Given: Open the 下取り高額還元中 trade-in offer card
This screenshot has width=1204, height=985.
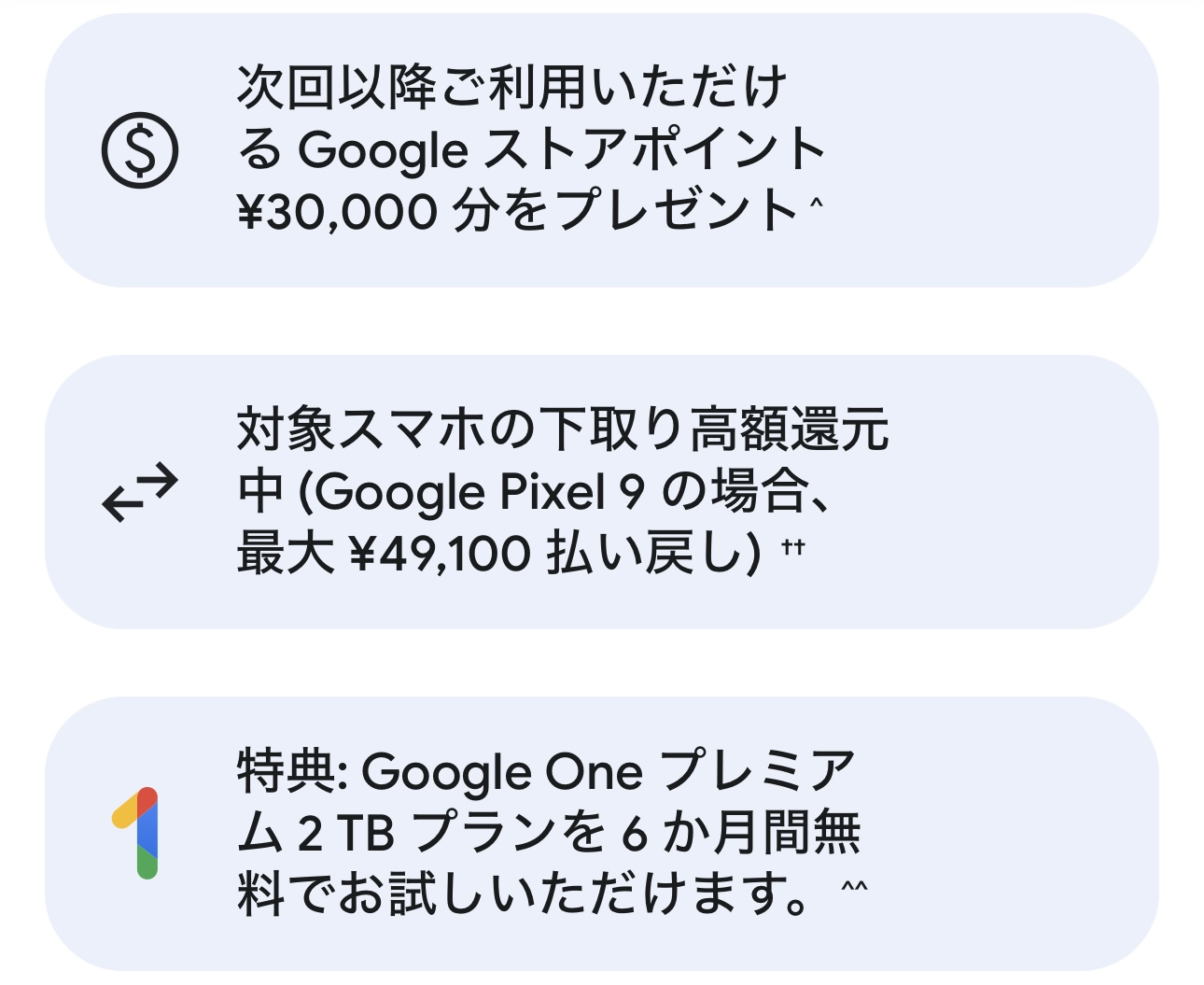Looking at the screenshot, I should pyautogui.click(x=602, y=492).
